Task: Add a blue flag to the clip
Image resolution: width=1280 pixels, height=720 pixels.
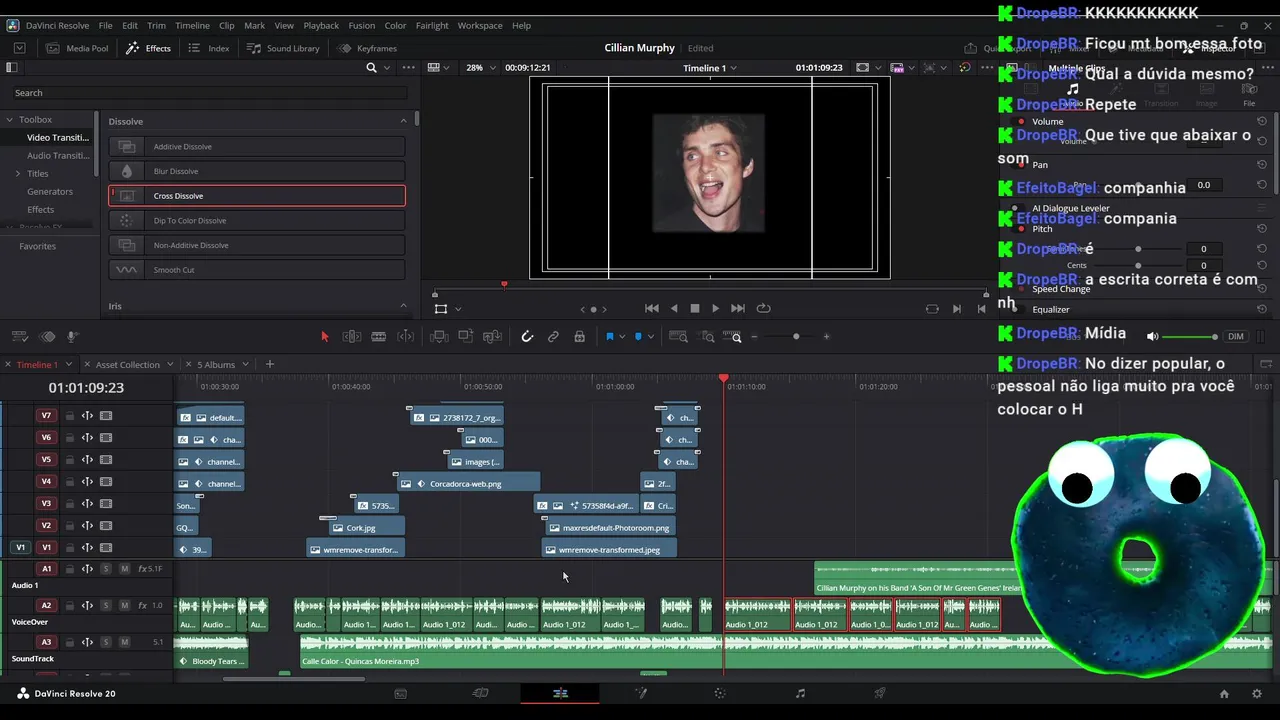Action: pyautogui.click(x=609, y=337)
